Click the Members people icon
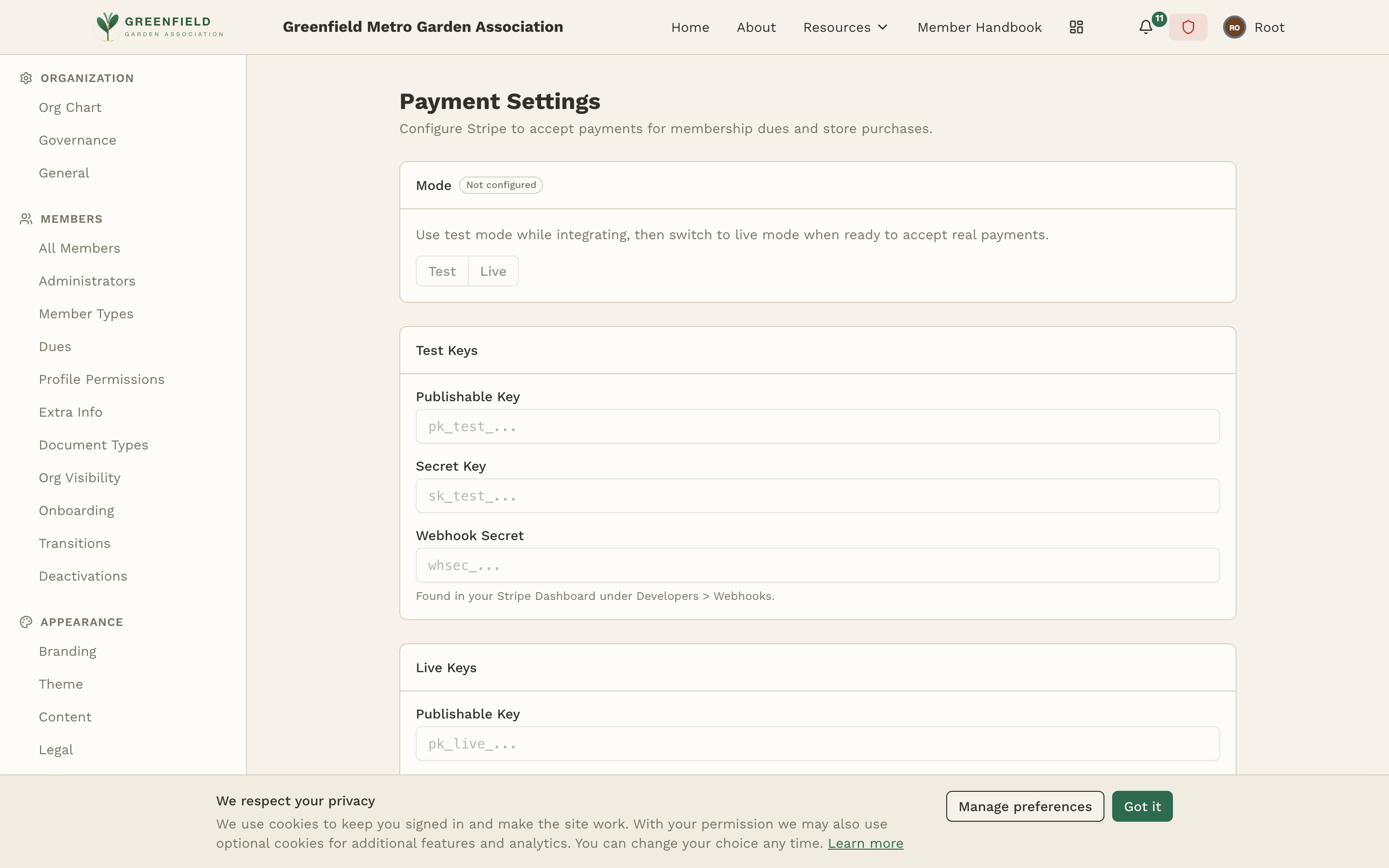1389x868 pixels. 26,219
